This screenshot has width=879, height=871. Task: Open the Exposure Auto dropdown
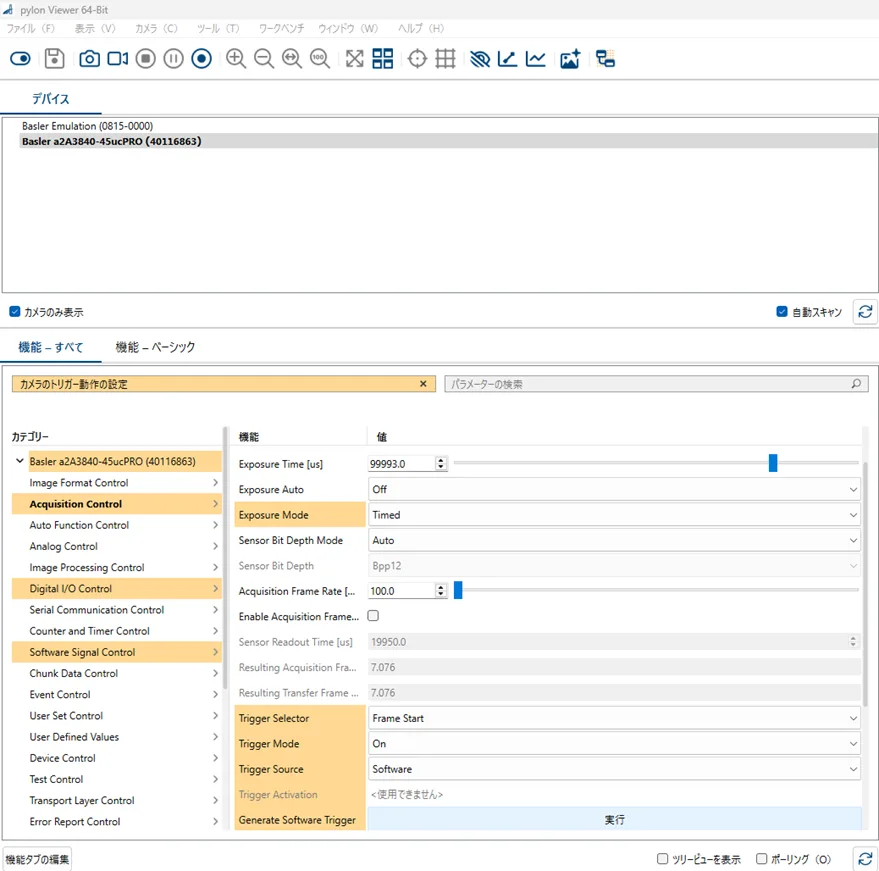pyautogui.click(x=614, y=490)
